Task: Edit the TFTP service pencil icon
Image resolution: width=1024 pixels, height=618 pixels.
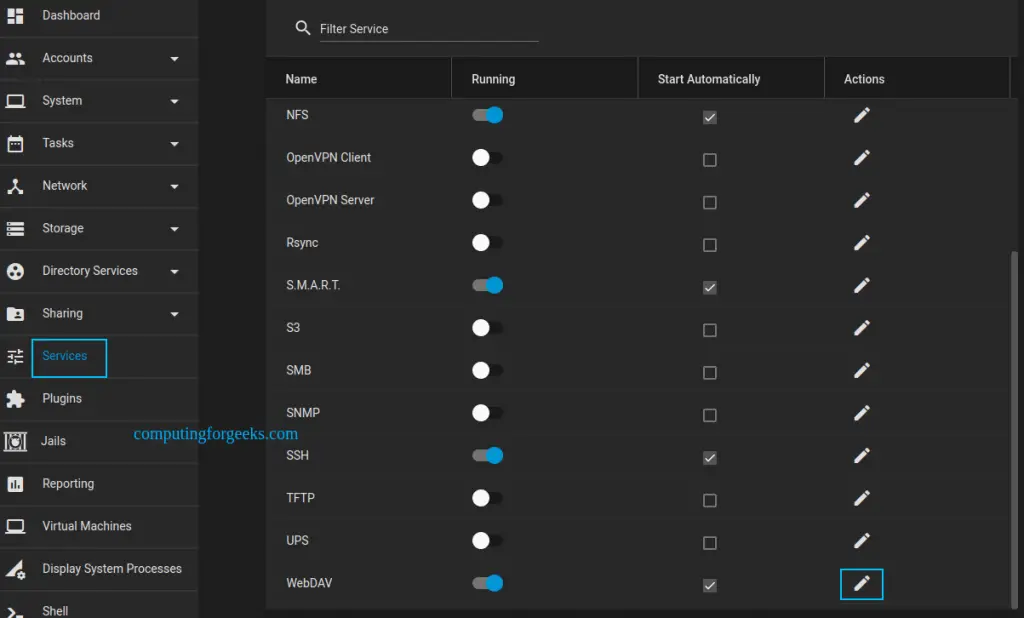Action: pos(861,498)
